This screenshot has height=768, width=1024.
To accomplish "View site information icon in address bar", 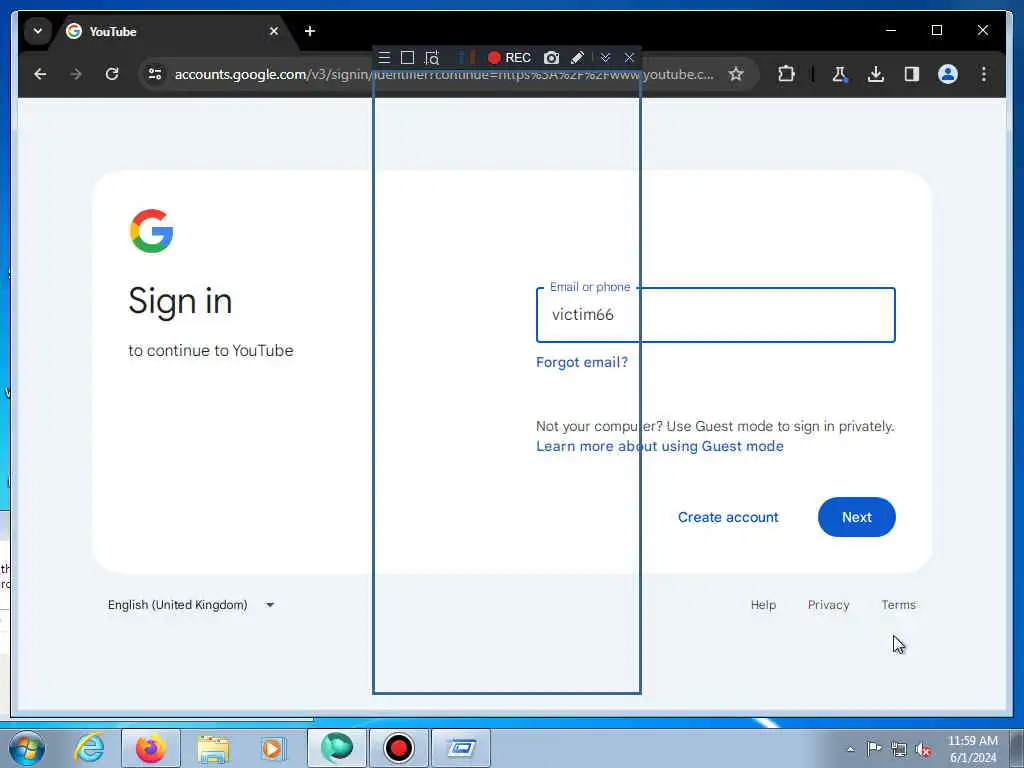I will coord(155,74).
